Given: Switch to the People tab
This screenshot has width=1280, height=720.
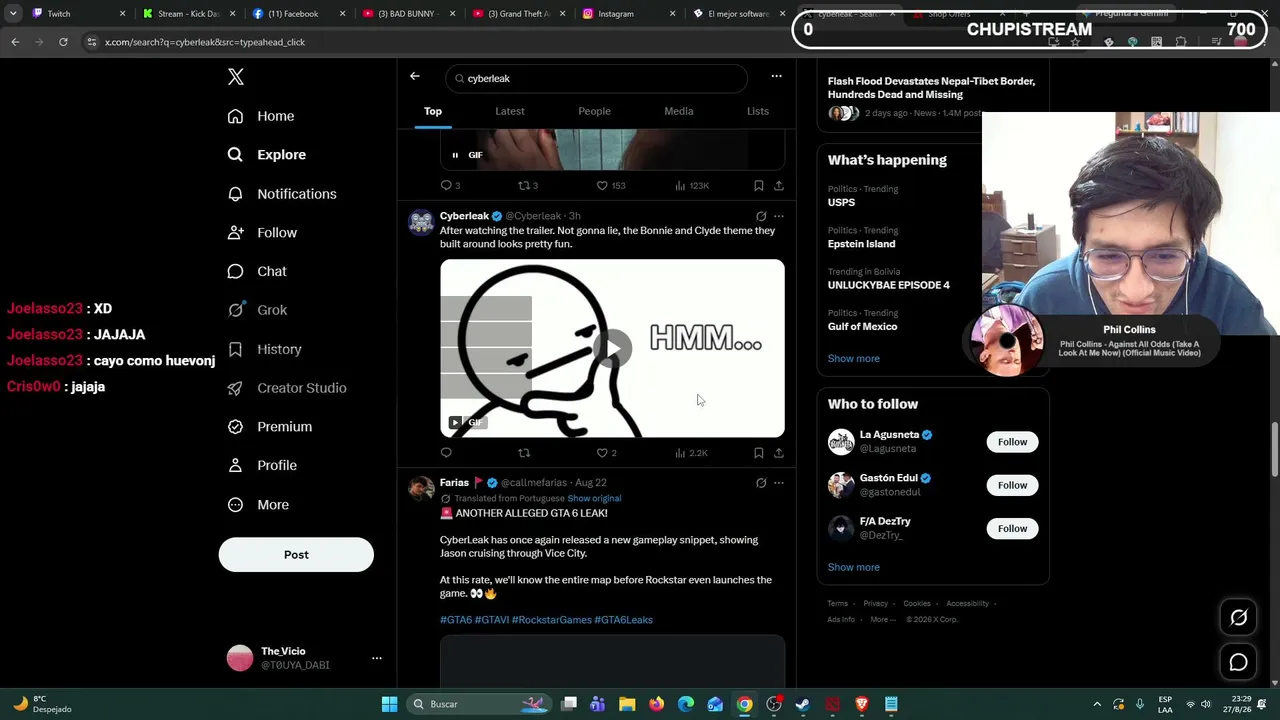Looking at the screenshot, I should (x=594, y=111).
